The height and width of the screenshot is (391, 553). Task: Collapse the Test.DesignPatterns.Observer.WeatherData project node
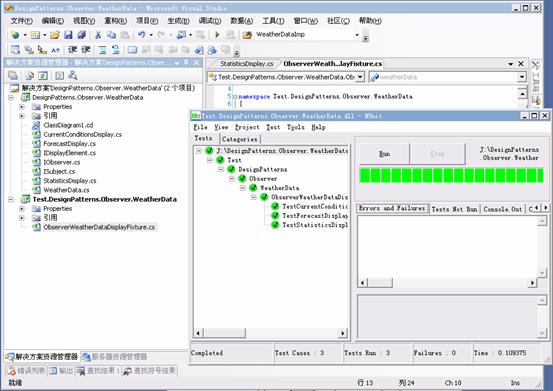(11, 199)
